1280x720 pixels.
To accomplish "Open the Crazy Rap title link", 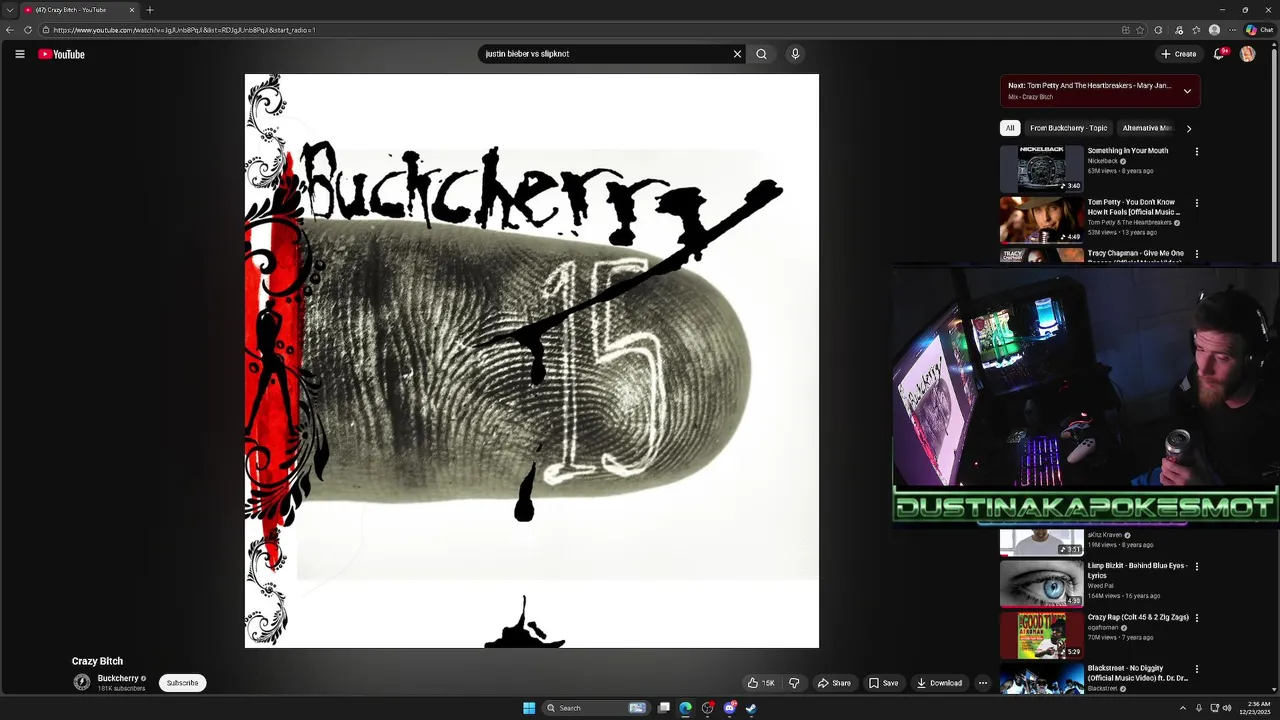I will (1138, 617).
